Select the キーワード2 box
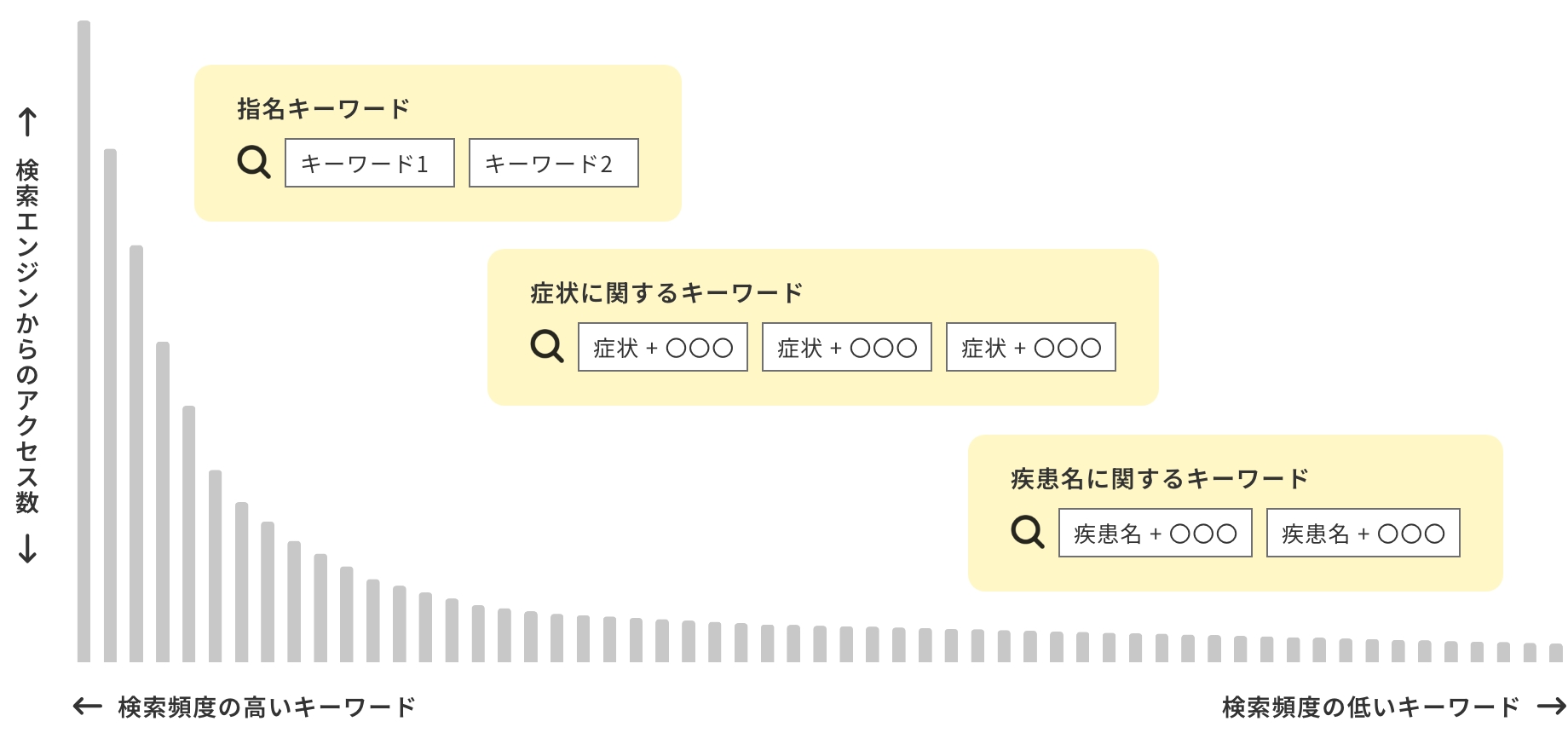The height and width of the screenshot is (733, 1568). [x=554, y=163]
